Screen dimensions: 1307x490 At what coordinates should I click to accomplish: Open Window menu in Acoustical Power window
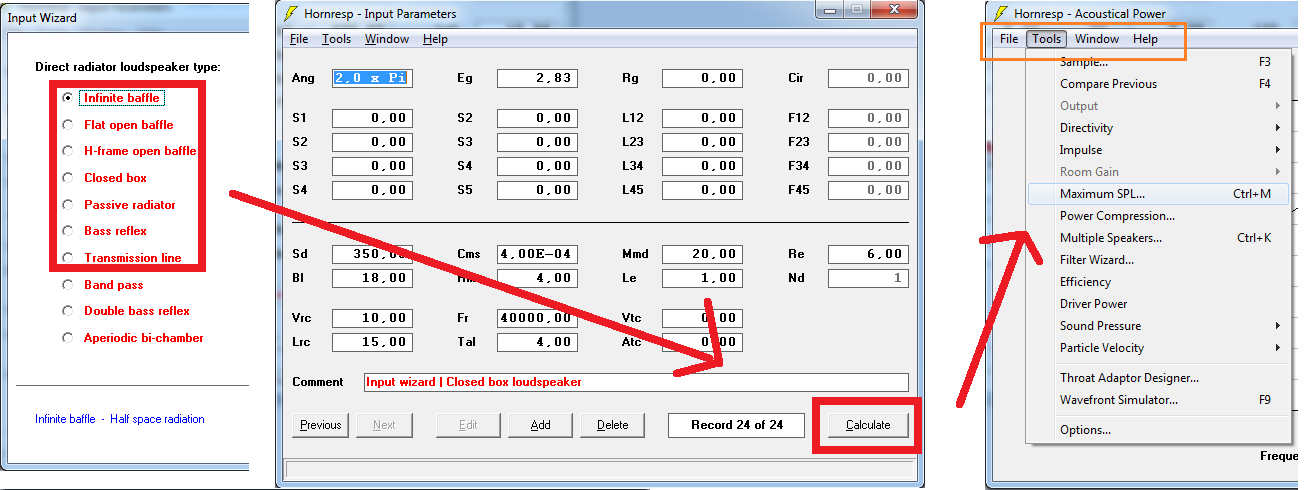(x=1097, y=39)
